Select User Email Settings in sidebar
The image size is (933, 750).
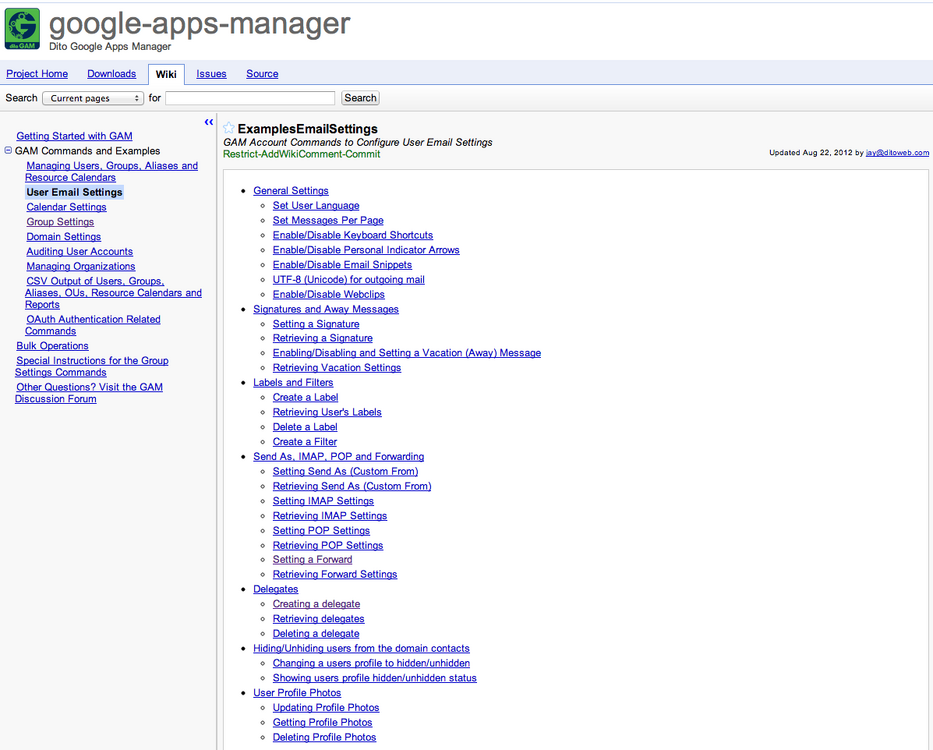coord(74,192)
